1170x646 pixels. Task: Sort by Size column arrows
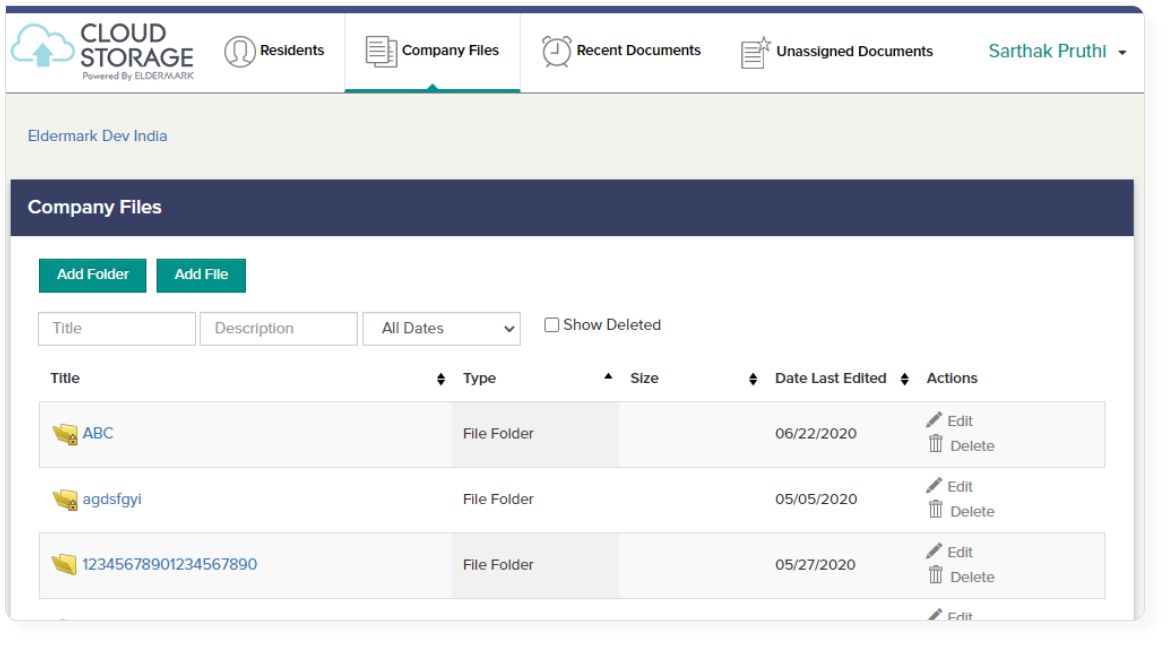tap(753, 379)
